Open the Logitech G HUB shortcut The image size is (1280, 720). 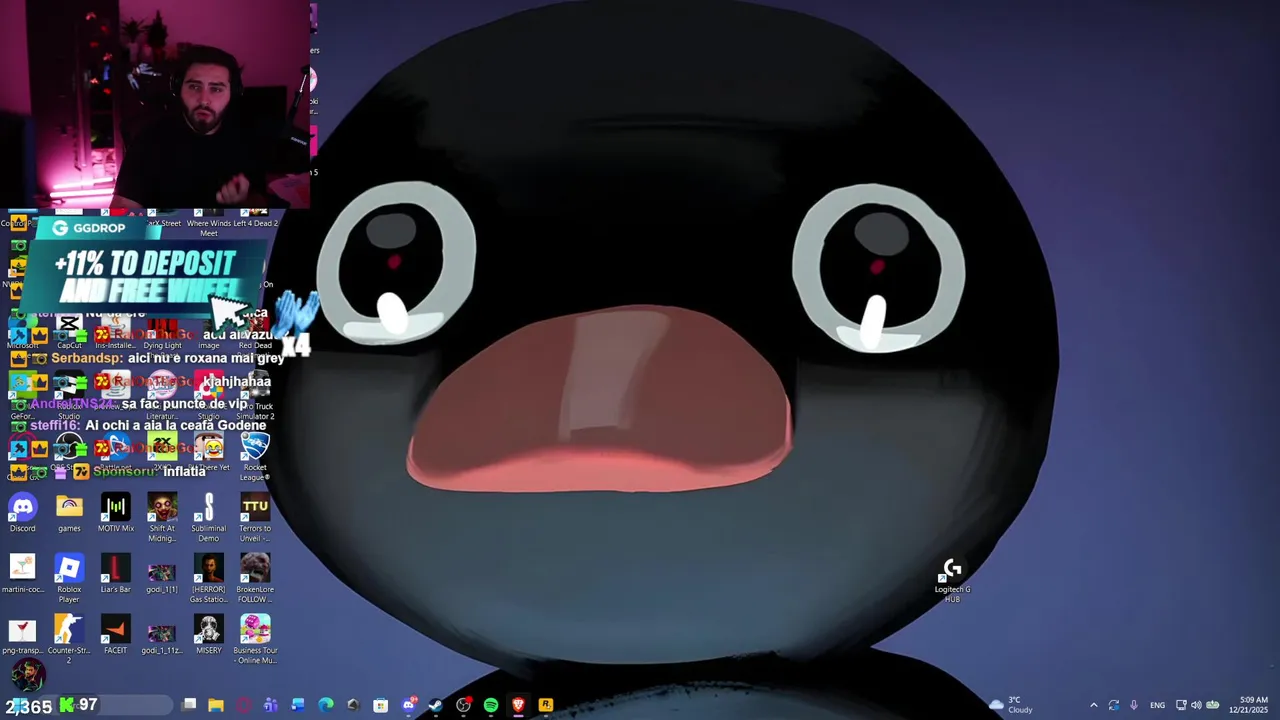click(952, 579)
